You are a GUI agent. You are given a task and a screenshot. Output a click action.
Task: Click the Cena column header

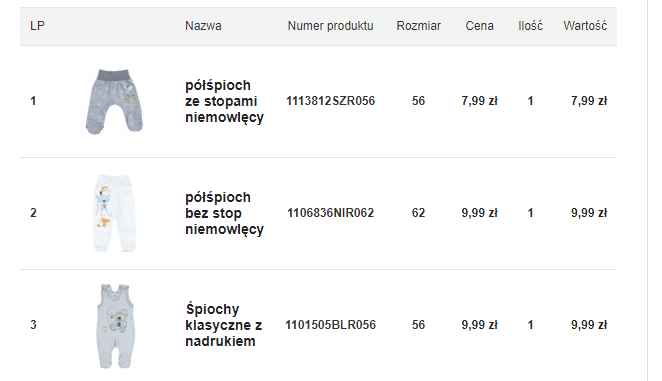click(480, 26)
